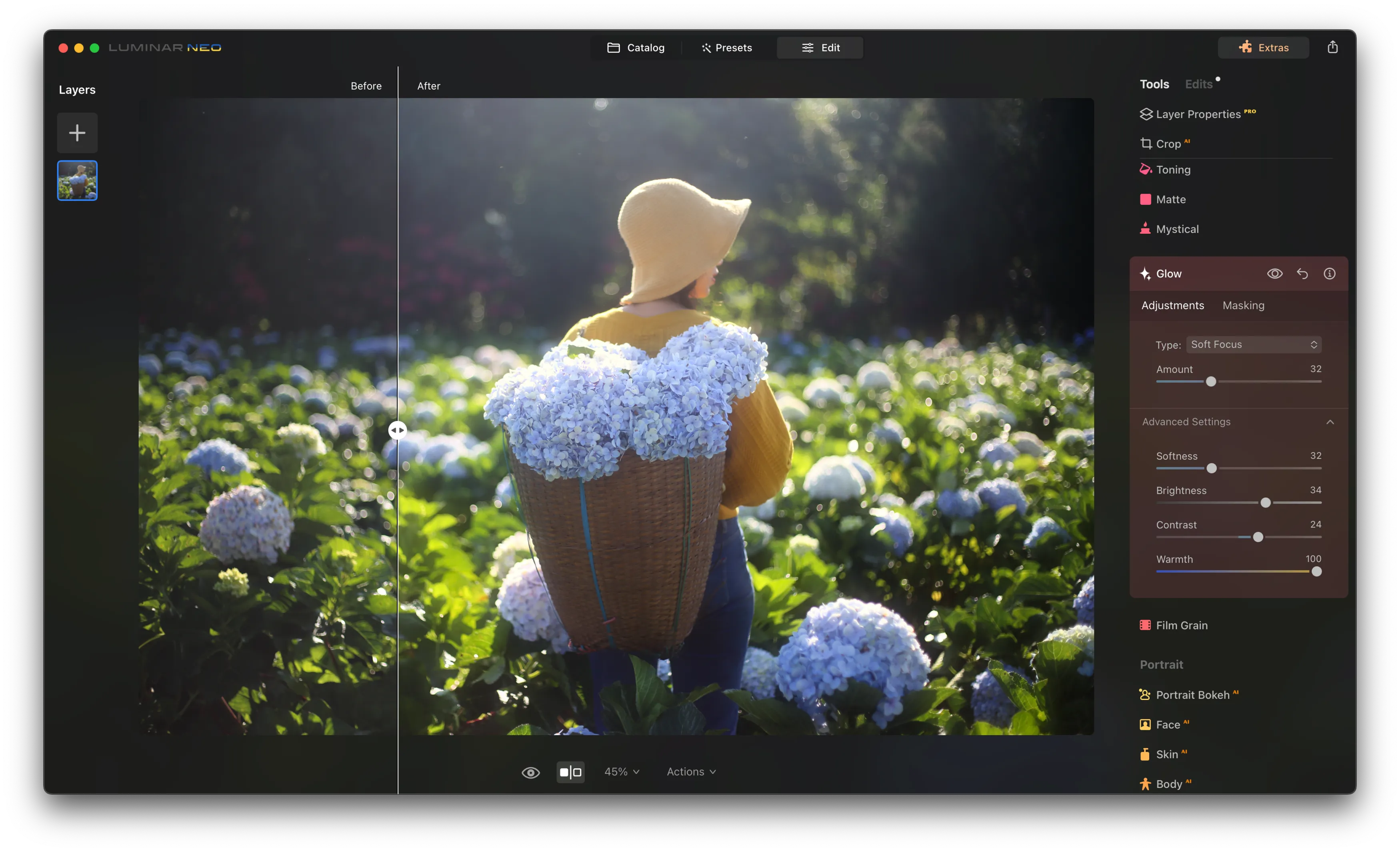This screenshot has height=852, width=1400.
Task: Collapse the Advanced Settings section
Action: click(1330, 422)
